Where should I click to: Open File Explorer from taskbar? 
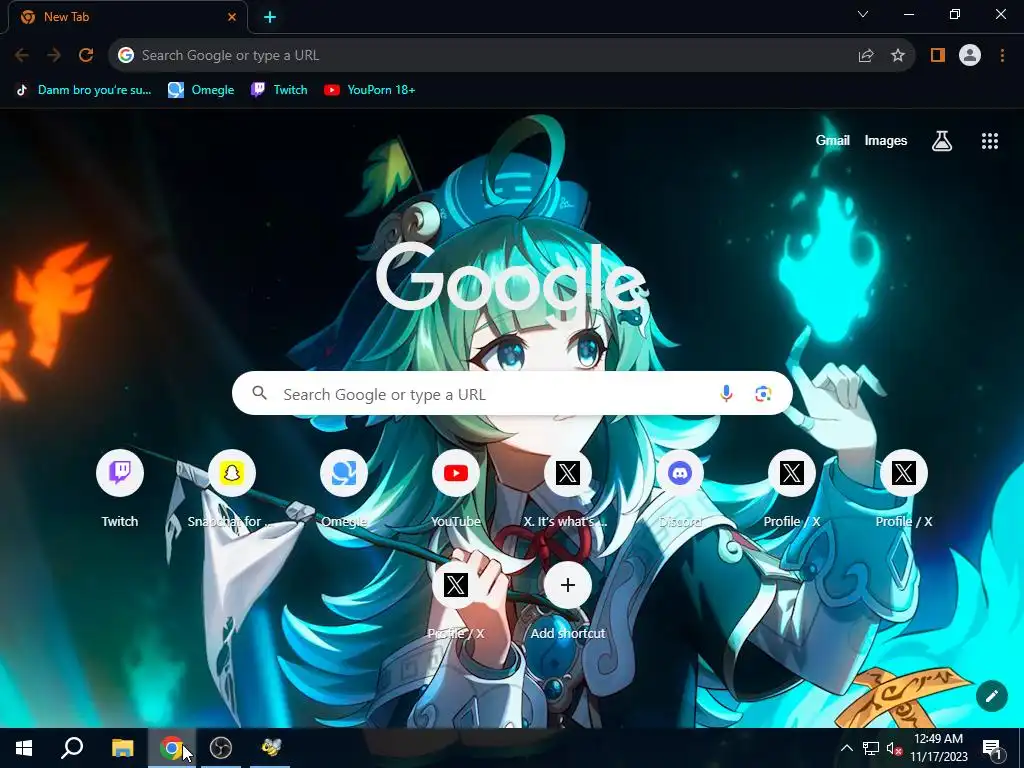coord(122,748)
